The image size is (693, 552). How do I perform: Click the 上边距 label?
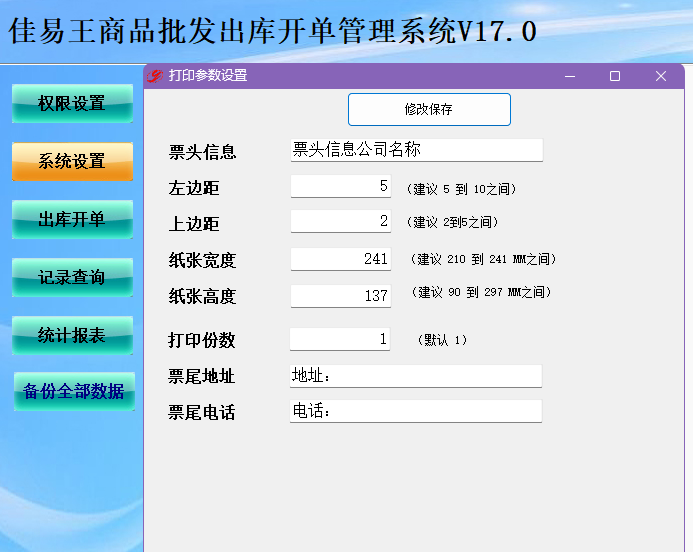click(x=194, y=224)
